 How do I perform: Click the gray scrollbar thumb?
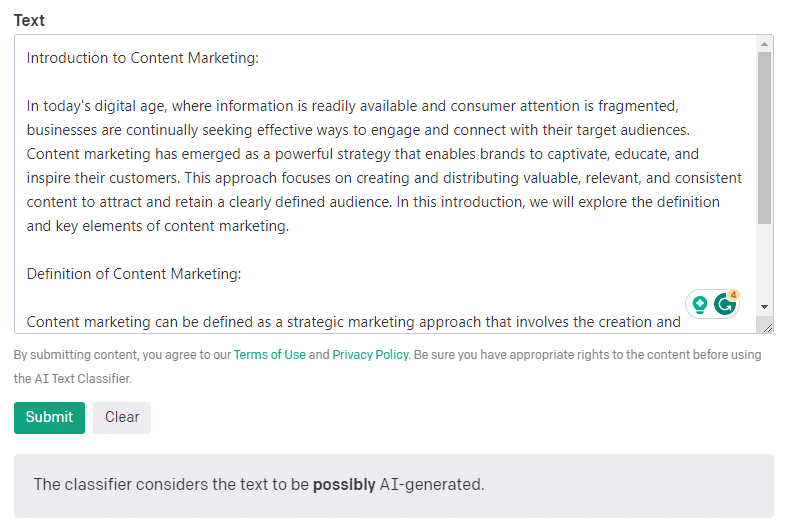click(x=764, y=138)
